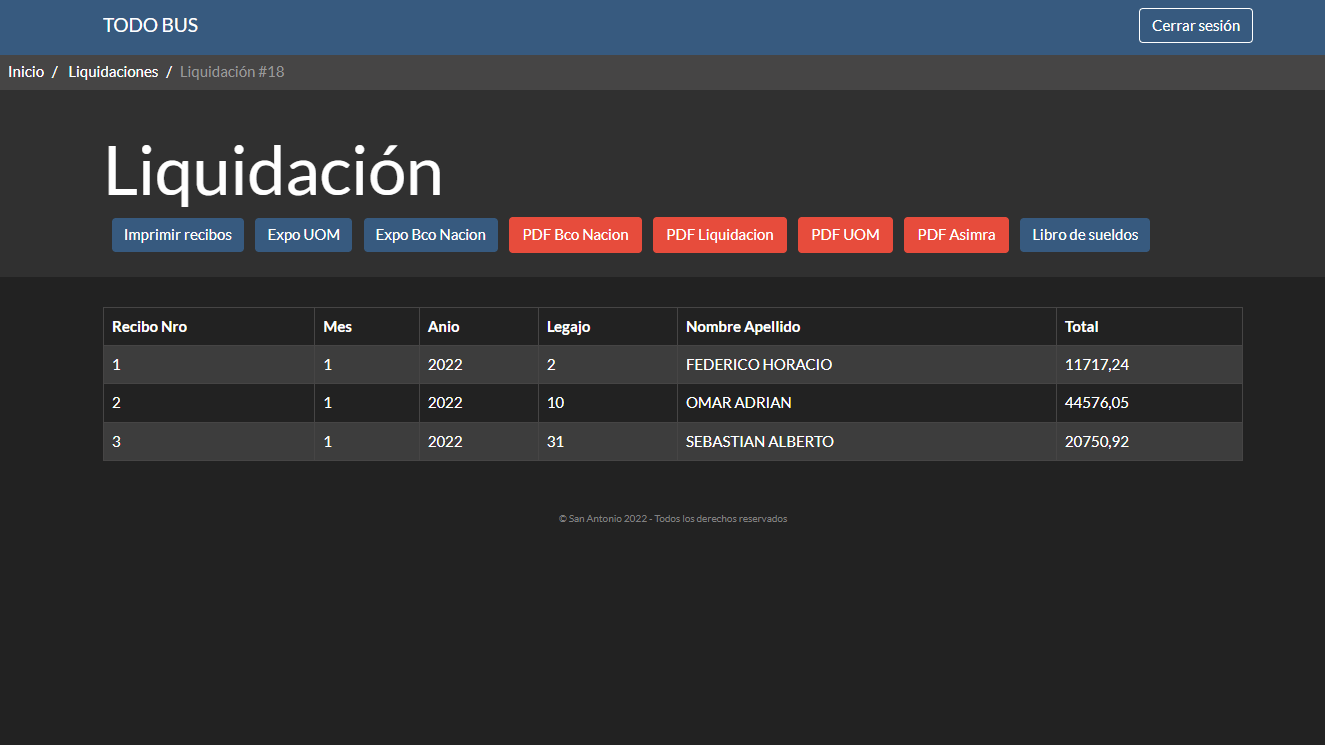1325x745 pixels.
Task: Export with the Expo UOM button
Action: tap(303, 235)
